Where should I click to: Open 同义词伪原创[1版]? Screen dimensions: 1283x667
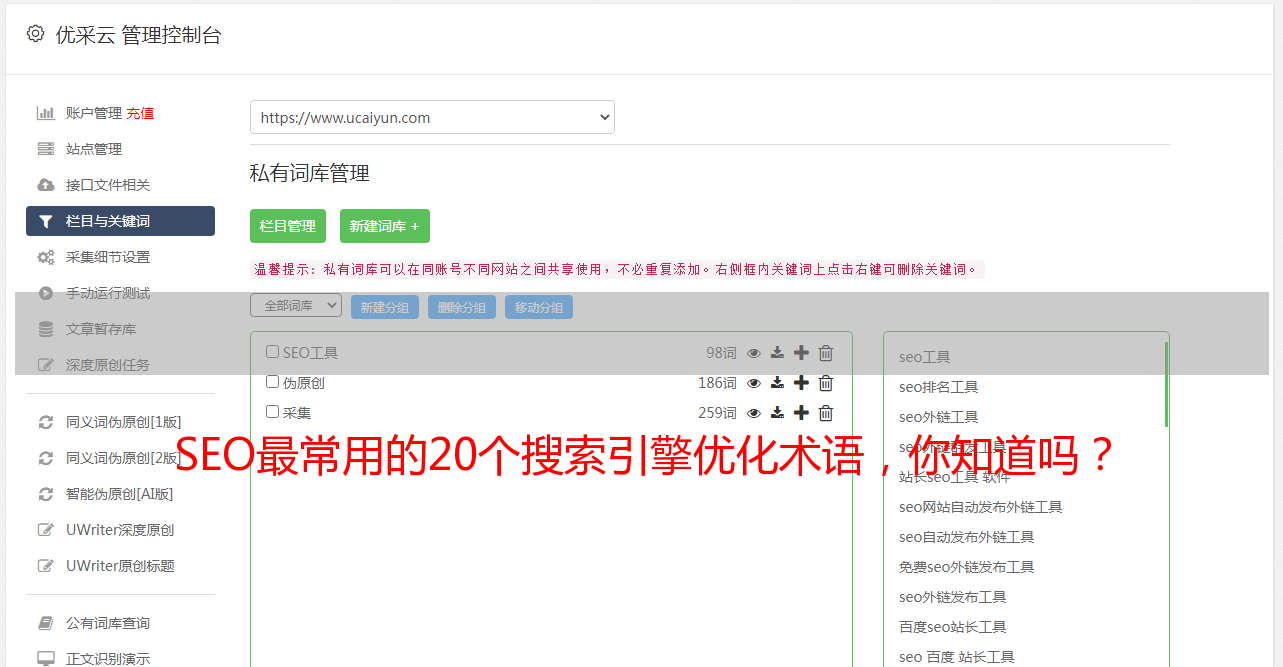click(x=124, y=422)
